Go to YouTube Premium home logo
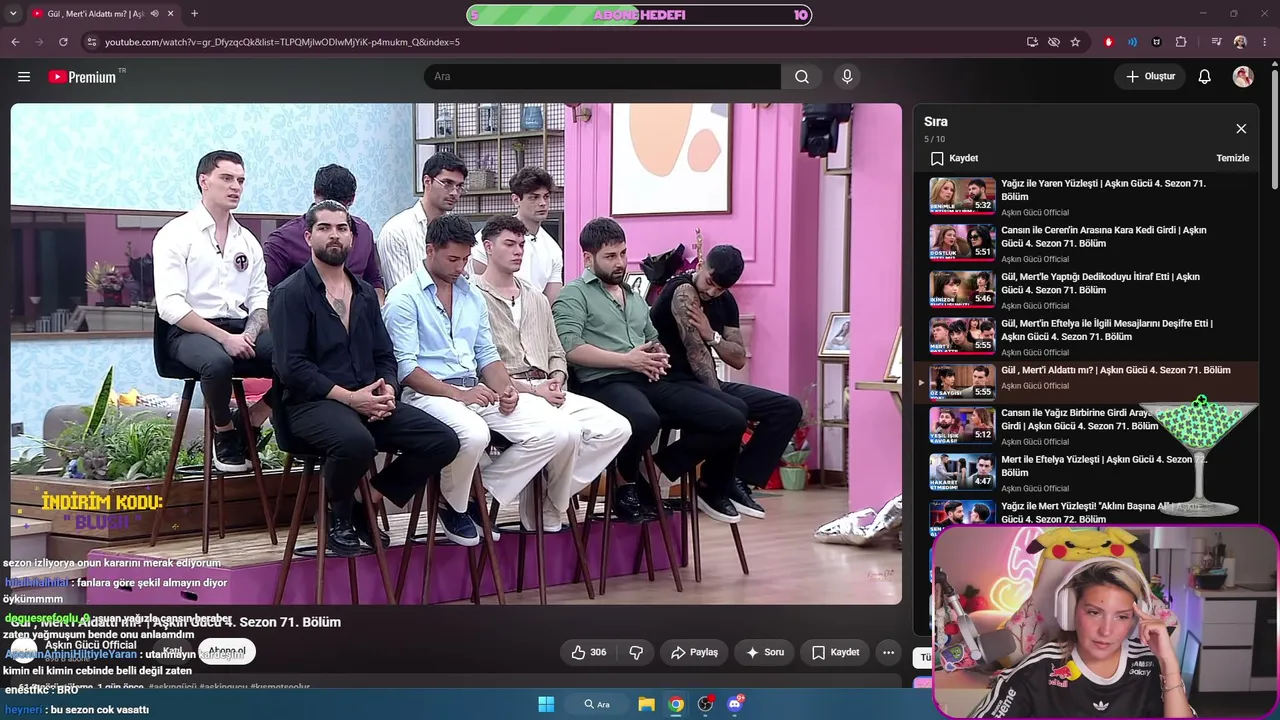The width and height of the screenshot is (1280, 720). [x=82, y=77]
